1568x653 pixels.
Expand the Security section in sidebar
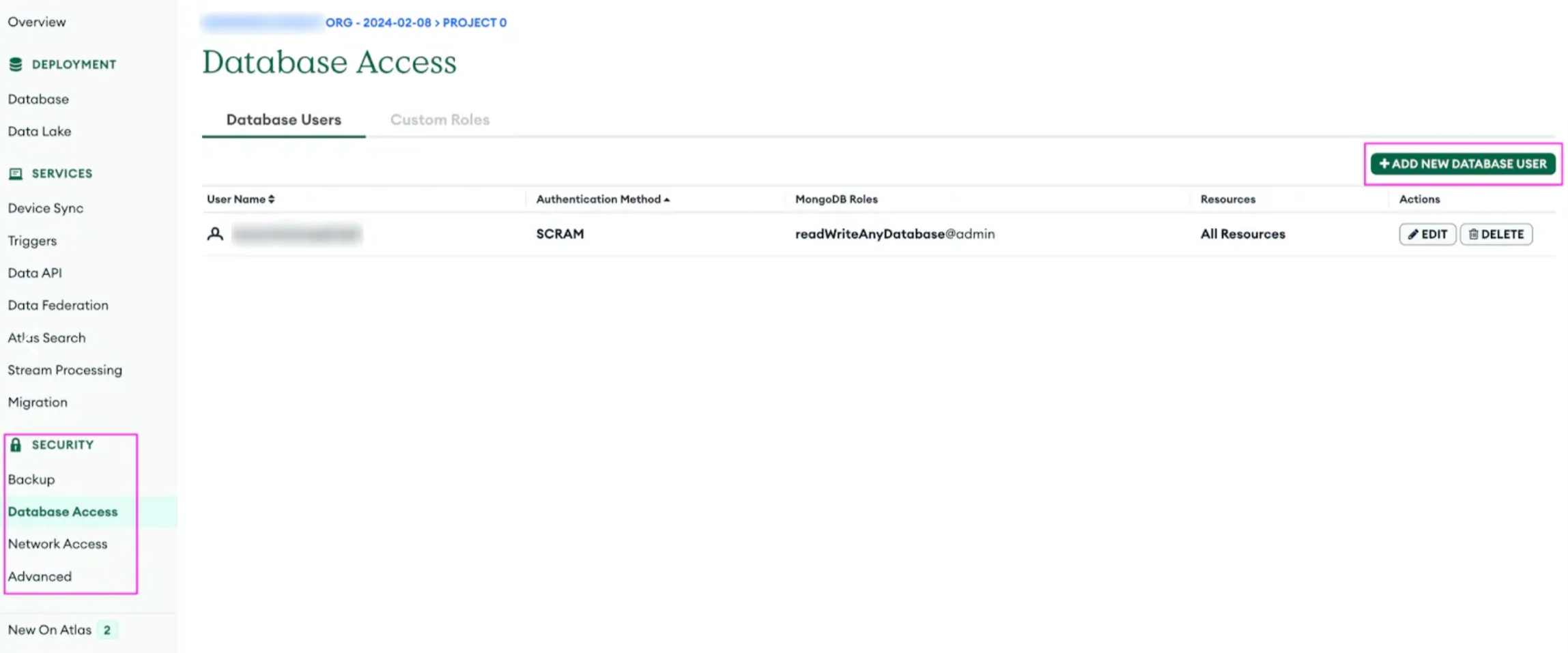(x=63, y=444)
